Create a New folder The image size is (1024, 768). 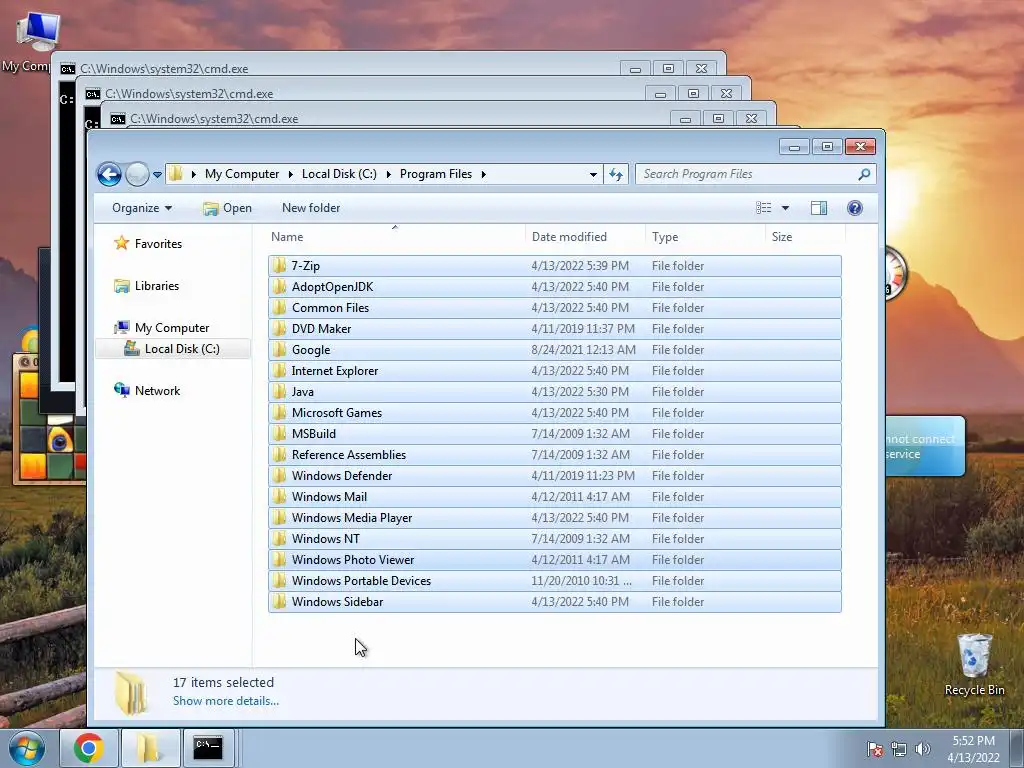point(311,208)
